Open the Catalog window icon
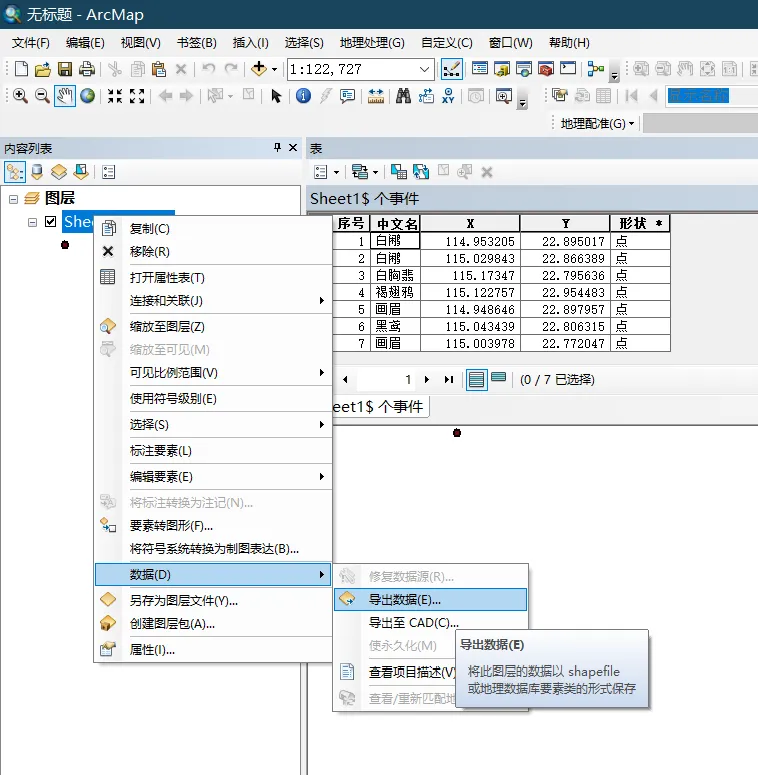758x775 pixels. 502,69
